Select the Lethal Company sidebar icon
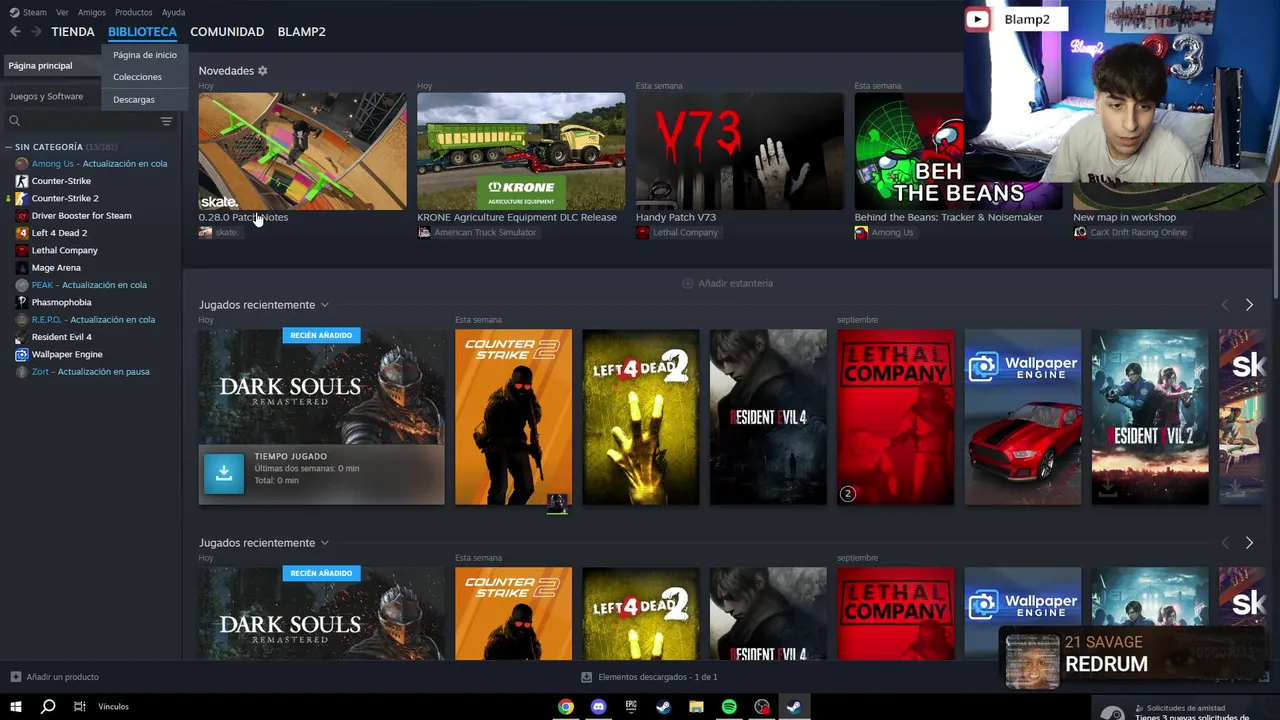 [21, 250]
